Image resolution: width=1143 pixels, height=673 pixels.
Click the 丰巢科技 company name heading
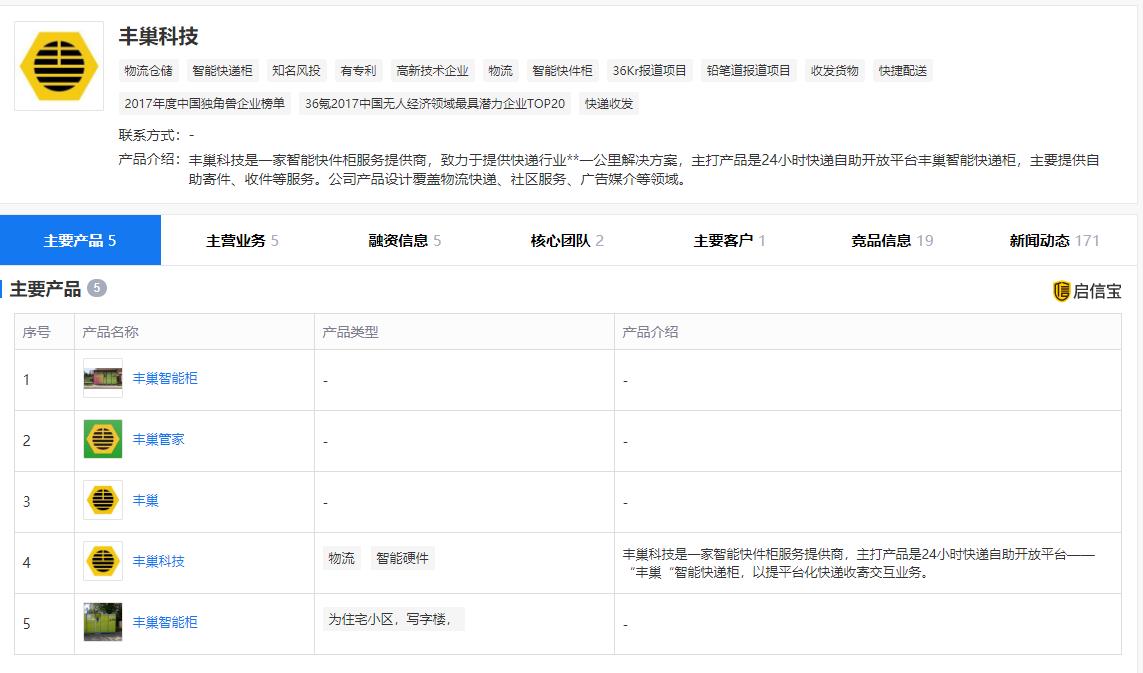158,36
